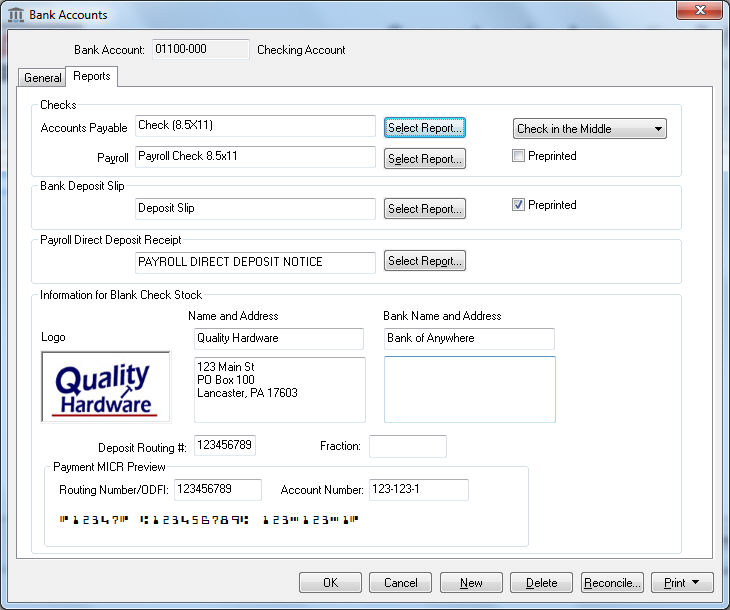Toggle the Payroll Preprinted checkbox
This screenshot has height=610, width=730.
pyautogui.click(x=518, y=156)
